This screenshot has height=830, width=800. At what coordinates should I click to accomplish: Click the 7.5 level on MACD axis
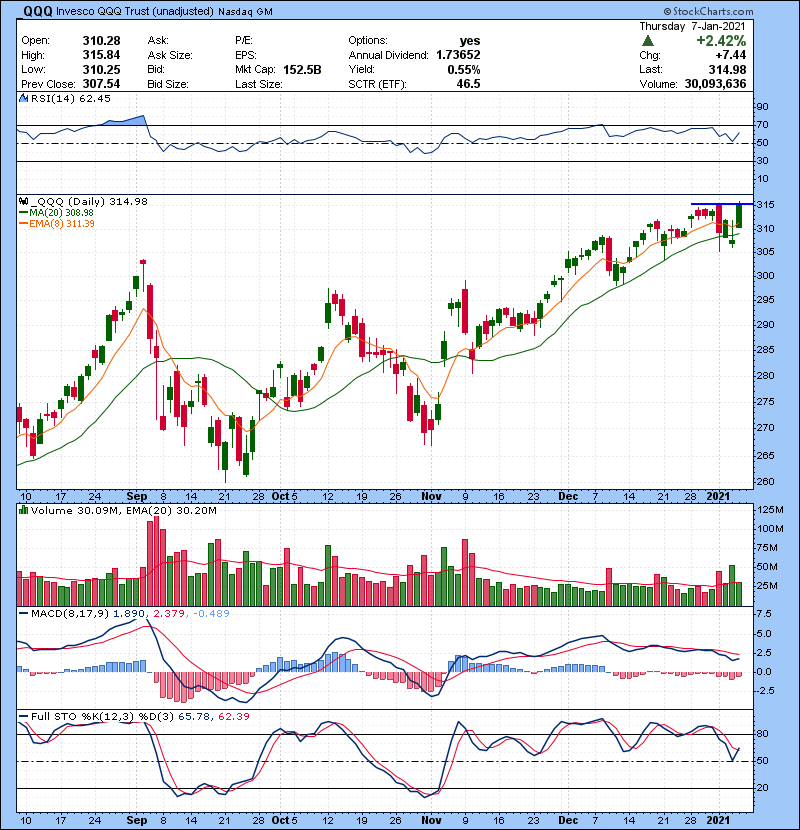pyautogui.click(x=765, y=614)
